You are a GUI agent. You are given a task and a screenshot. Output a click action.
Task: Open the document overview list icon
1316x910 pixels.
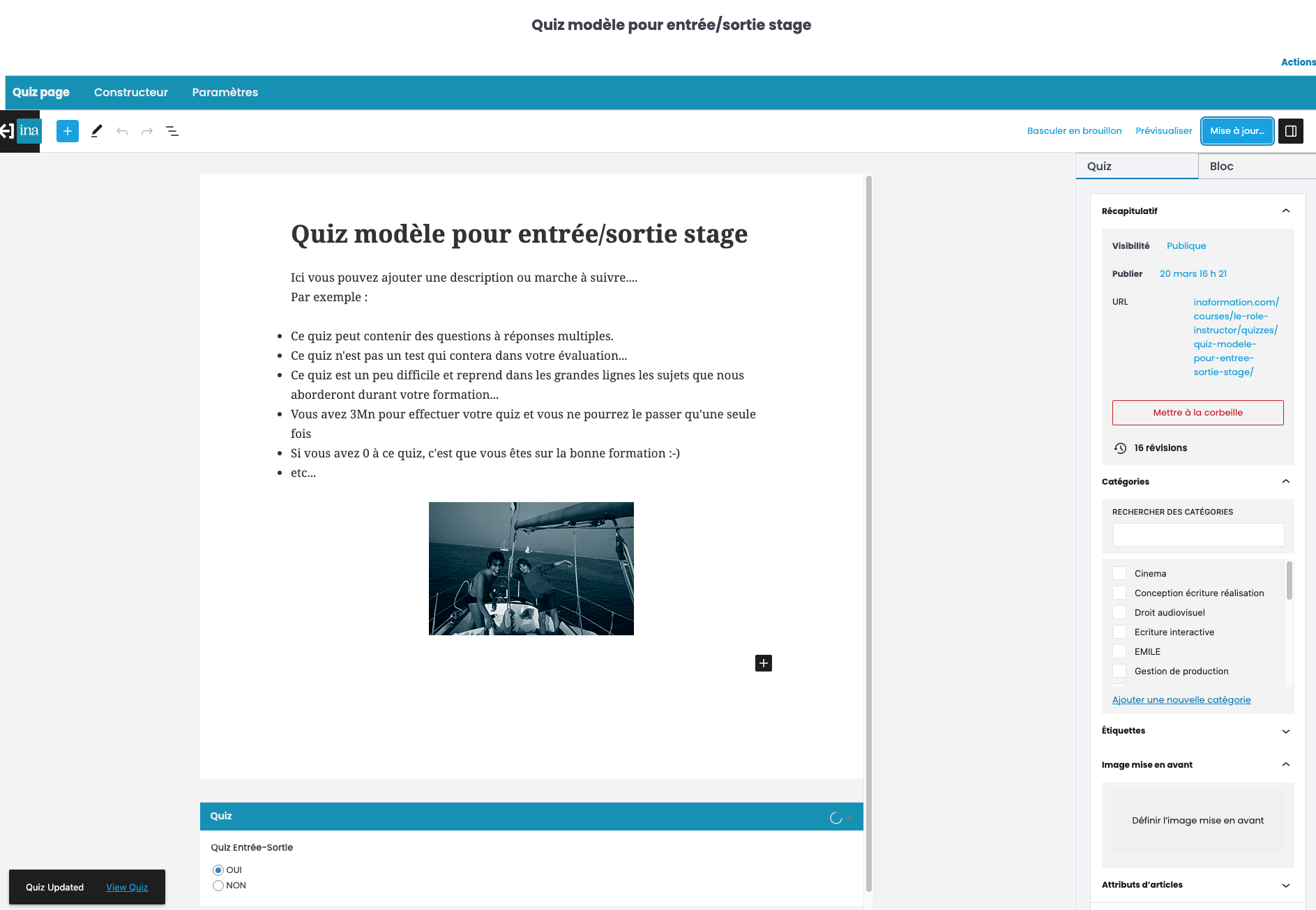tap(172, 131)
